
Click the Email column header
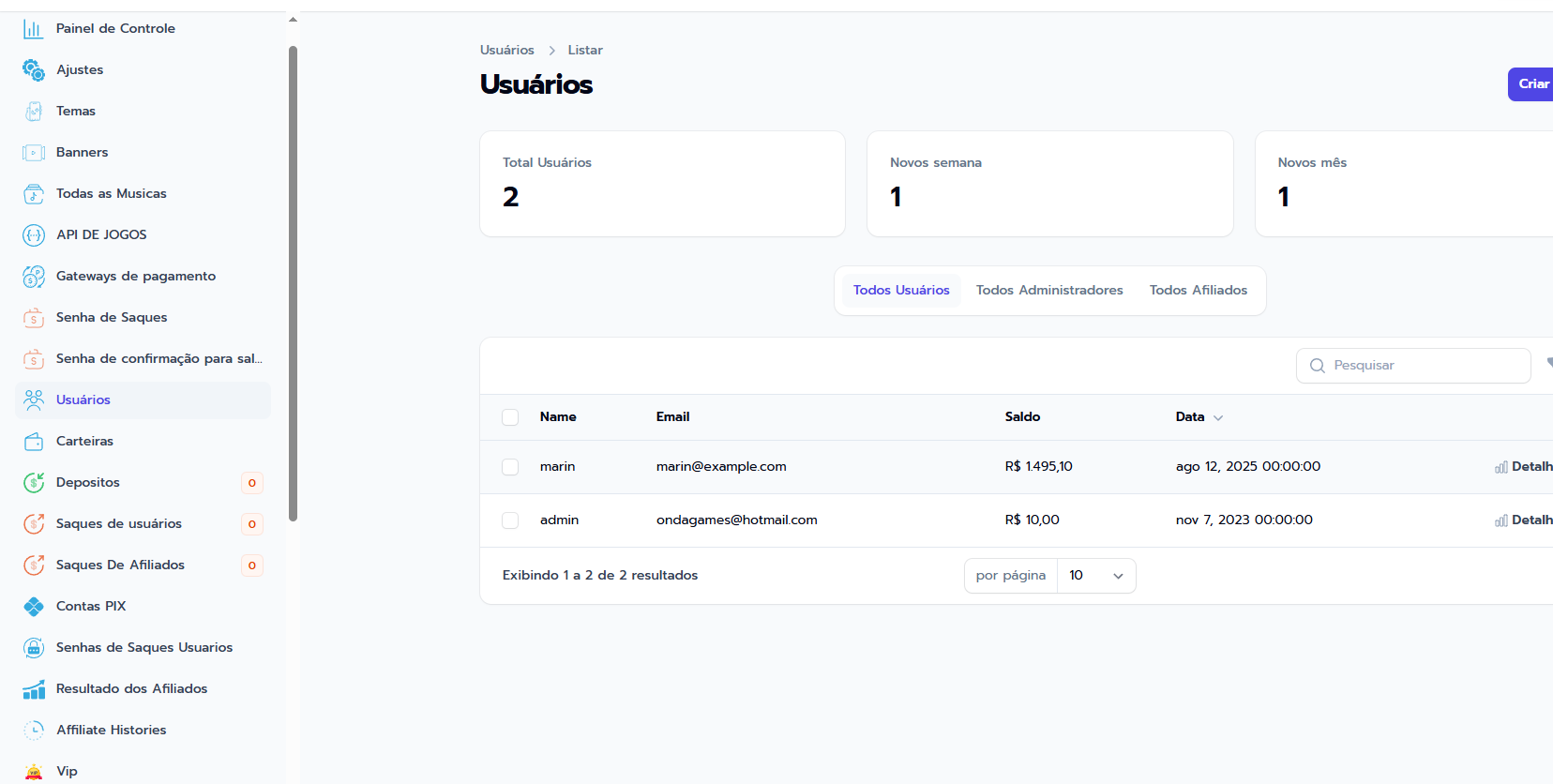coord(672,417)
